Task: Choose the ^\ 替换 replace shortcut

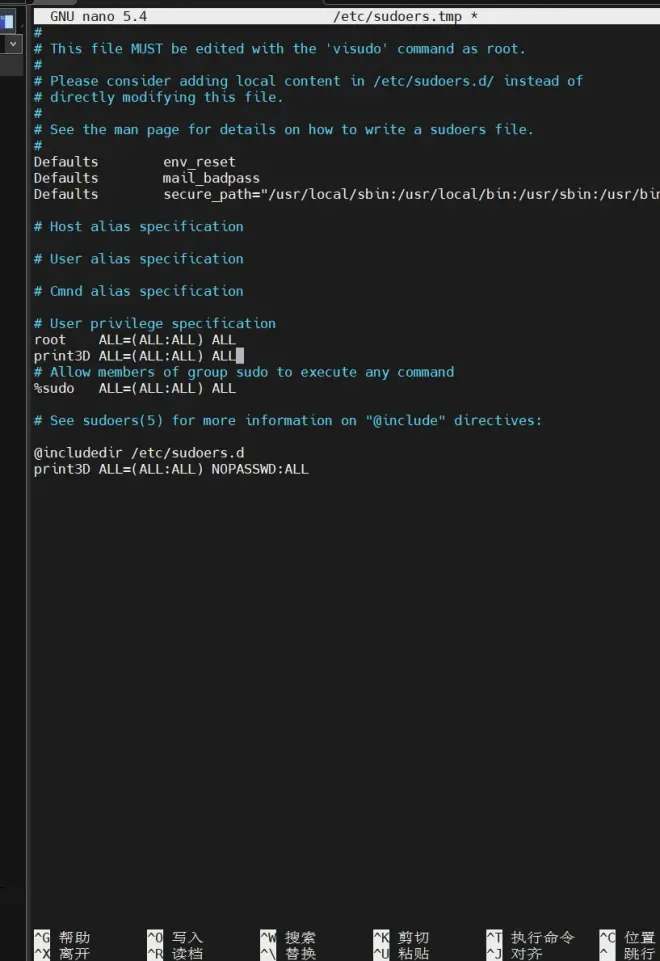Action: pos(288,953)
